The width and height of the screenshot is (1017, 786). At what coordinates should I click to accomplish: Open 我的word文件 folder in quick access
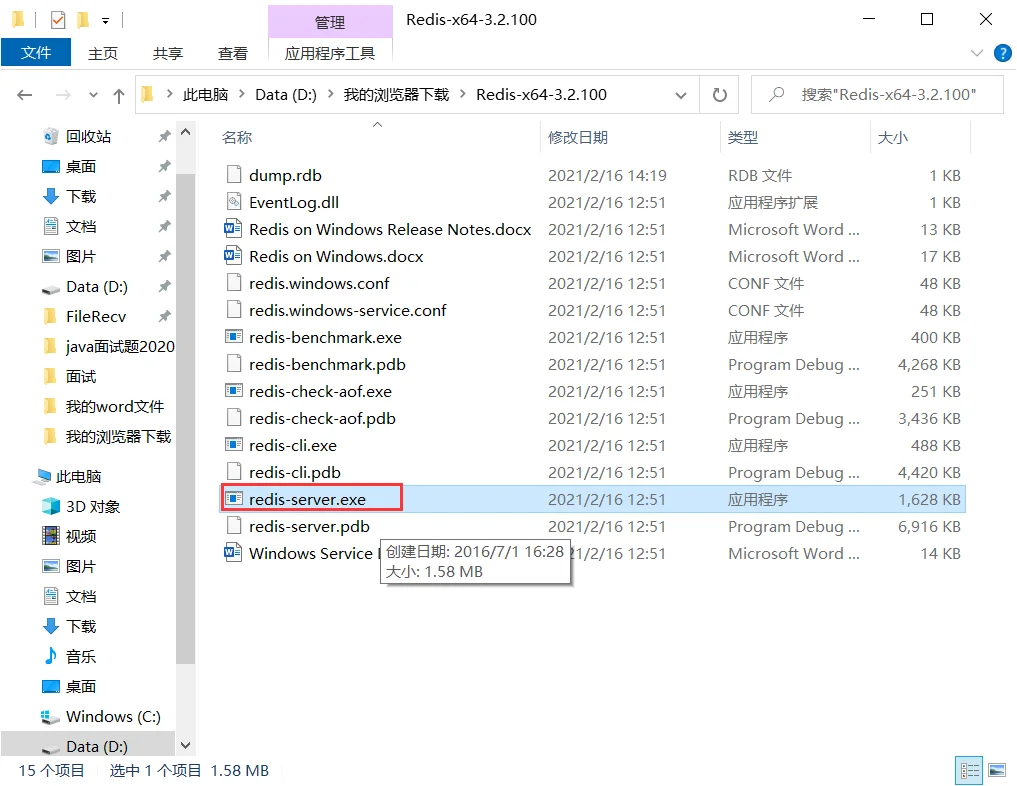(115, 407)
